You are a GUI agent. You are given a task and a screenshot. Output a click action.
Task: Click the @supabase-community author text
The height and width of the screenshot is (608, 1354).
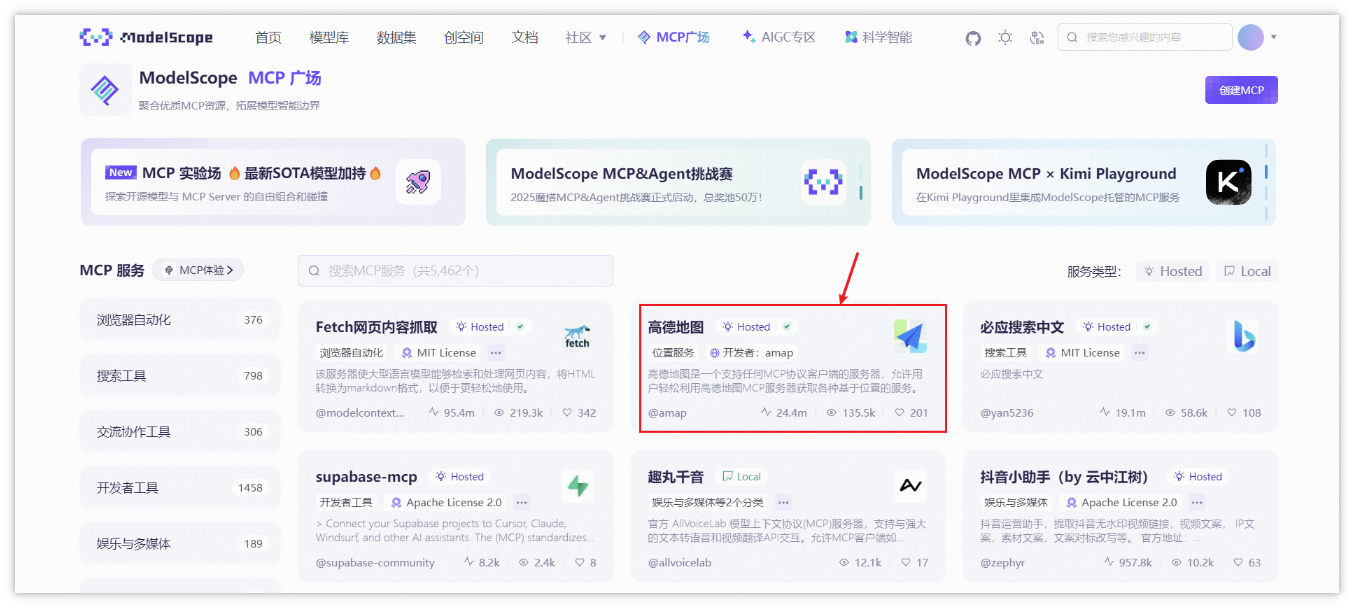375,562
